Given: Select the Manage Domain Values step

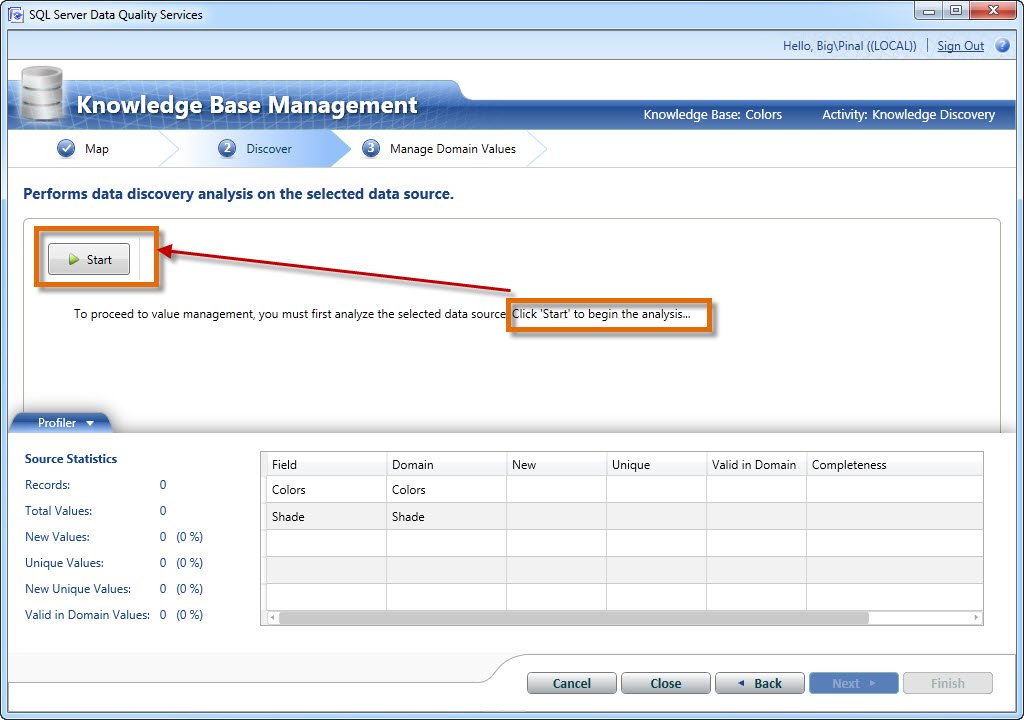Looking at the screenshot, I should coord(453,149).
